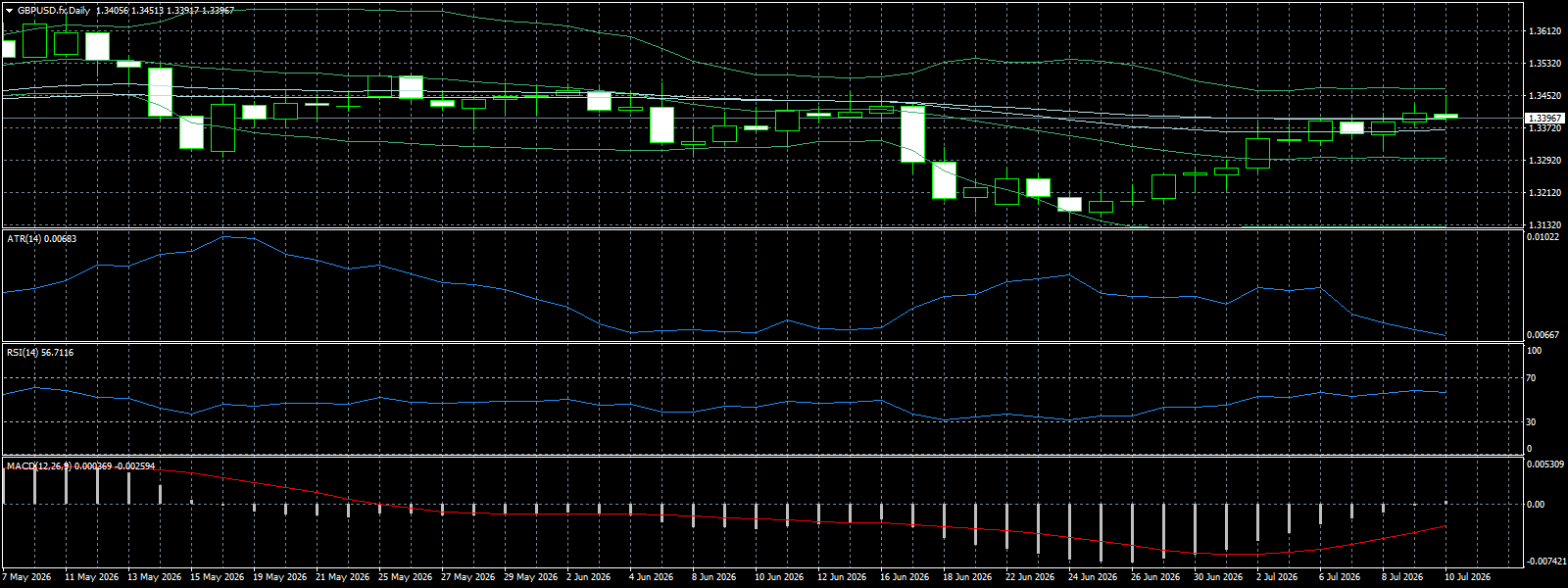This screenshot has width=1568, height=588.
Task: Select the RSI(14) 56.7116 indicator label
Action: click(x=40, y=353)
